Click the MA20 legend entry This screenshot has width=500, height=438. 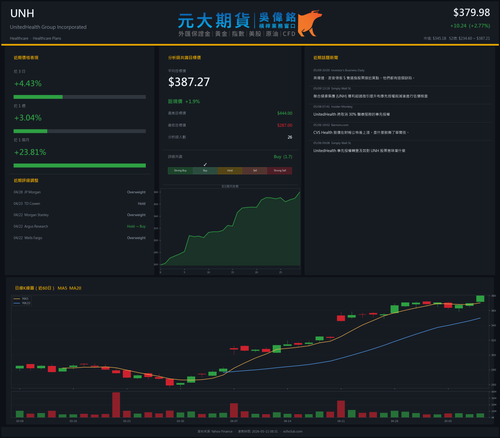[x=22, y=303]
